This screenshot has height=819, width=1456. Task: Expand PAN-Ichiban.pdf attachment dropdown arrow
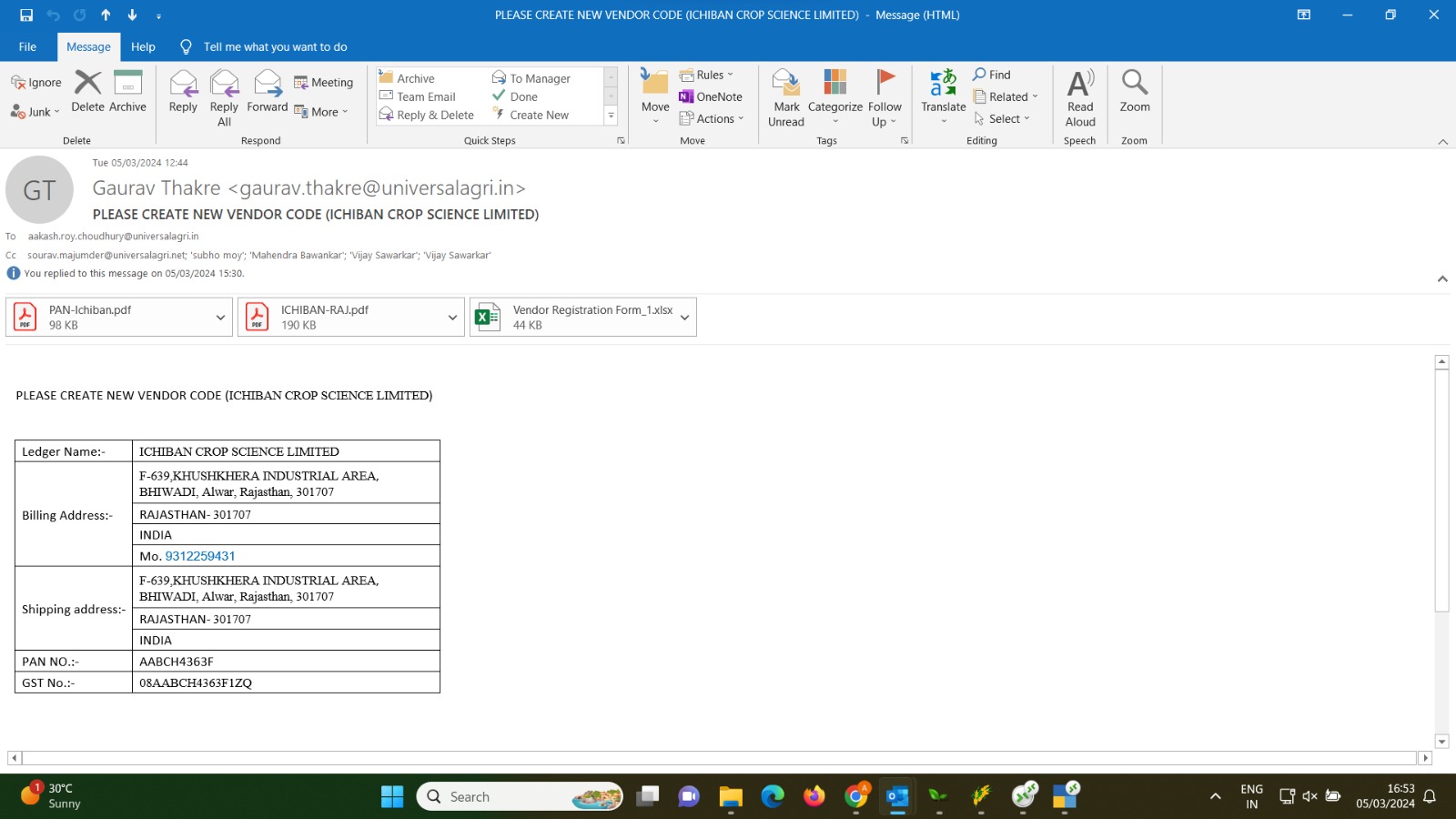click(220, 318)
